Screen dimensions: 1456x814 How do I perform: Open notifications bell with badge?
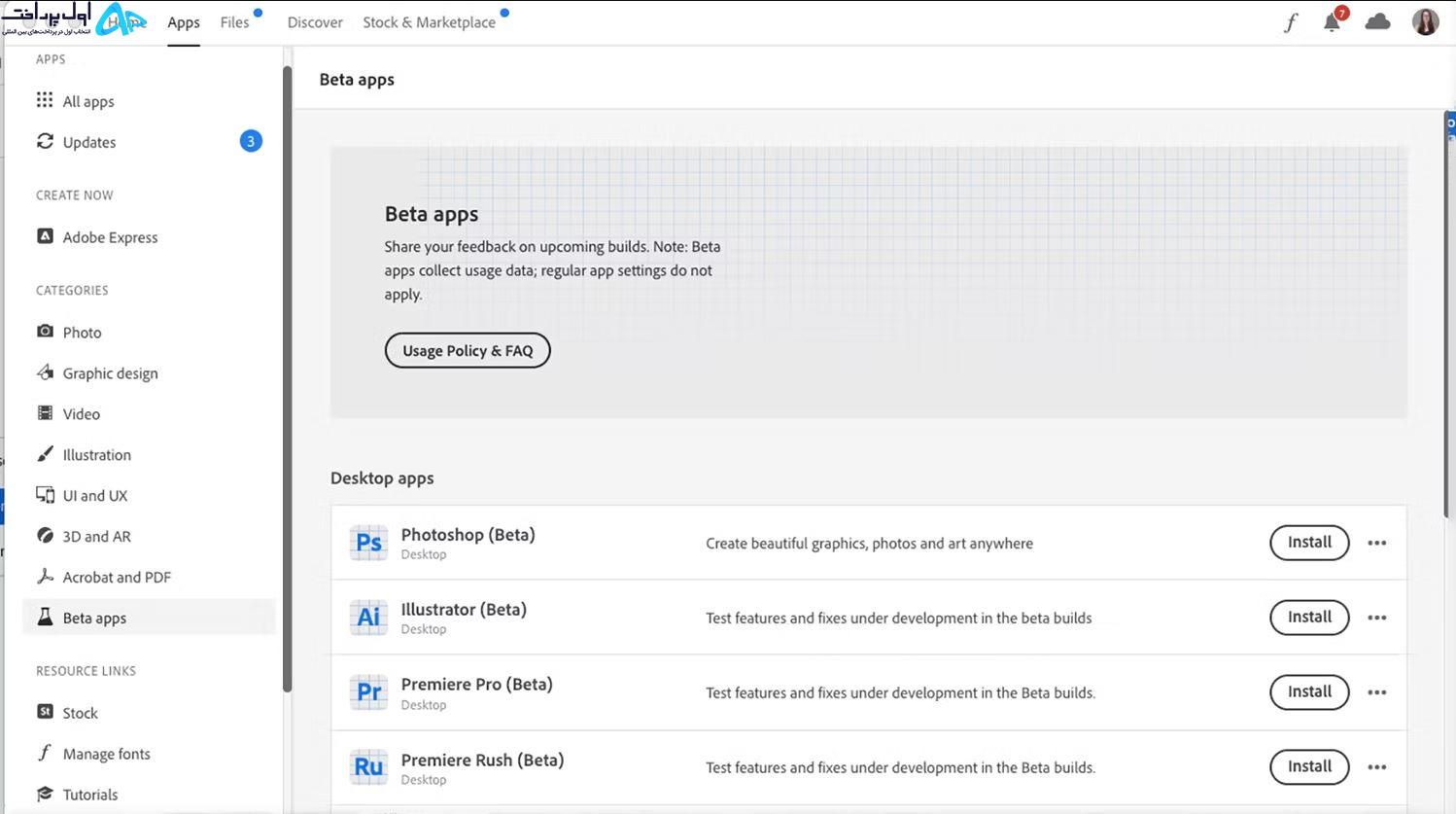pos(1333,21)
